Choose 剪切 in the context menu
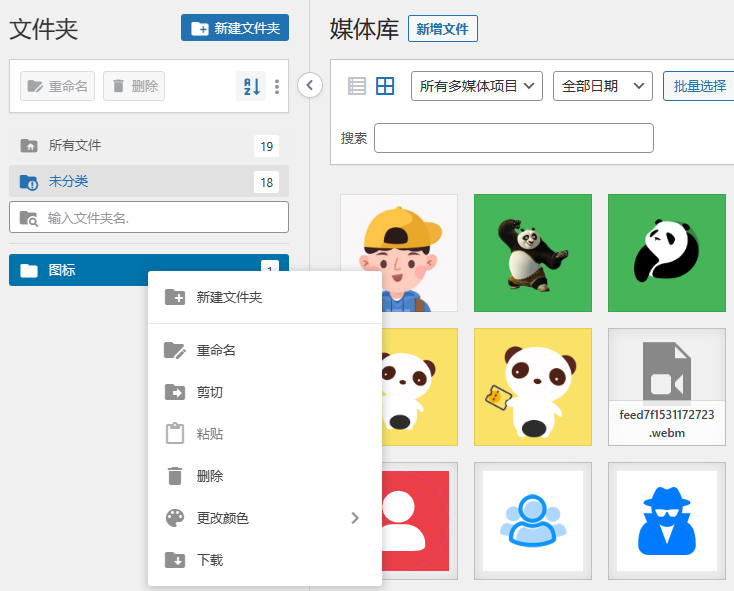 265,392
